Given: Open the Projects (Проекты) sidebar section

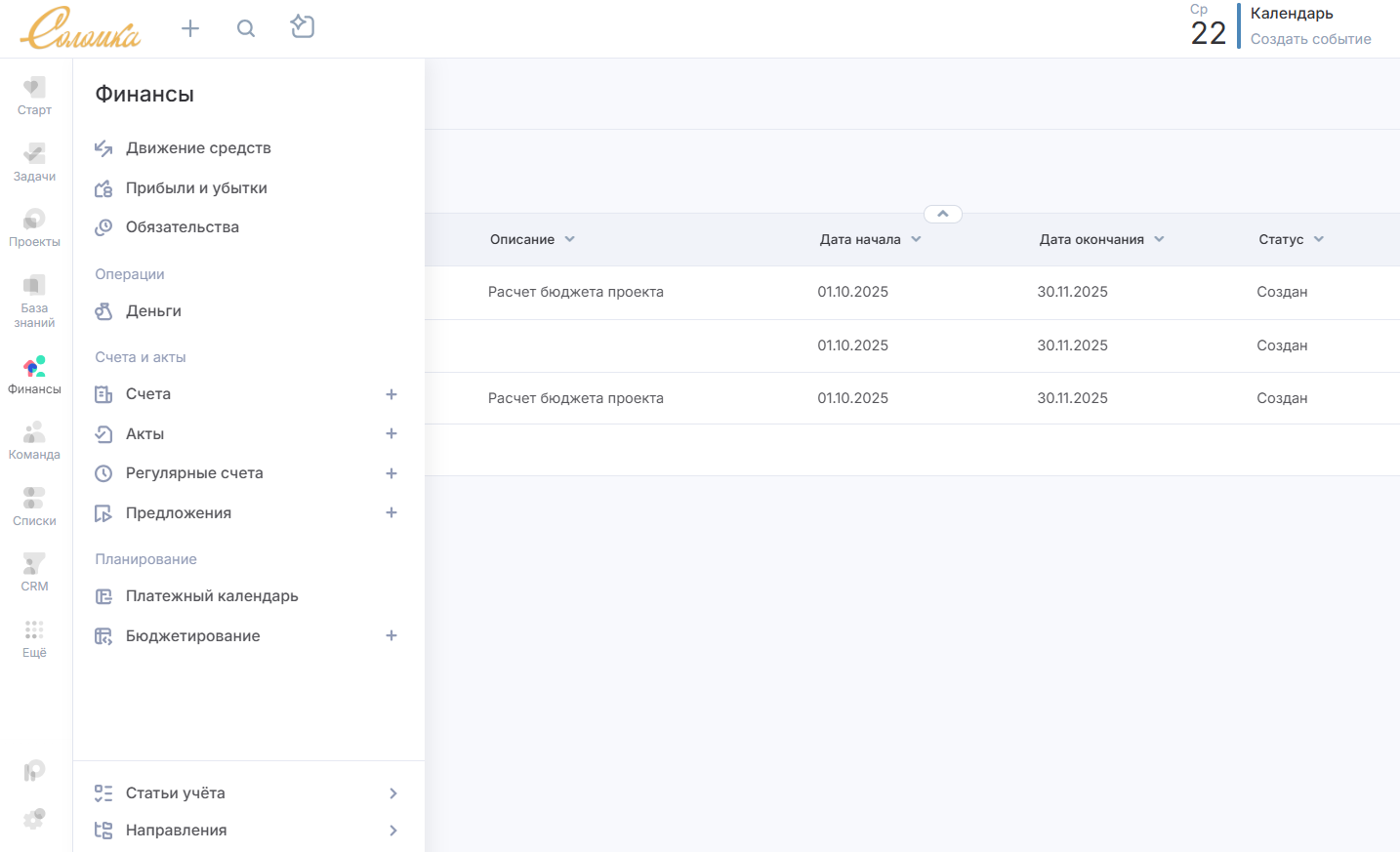Looking at the screenshot, I should [x=34, y=227].
